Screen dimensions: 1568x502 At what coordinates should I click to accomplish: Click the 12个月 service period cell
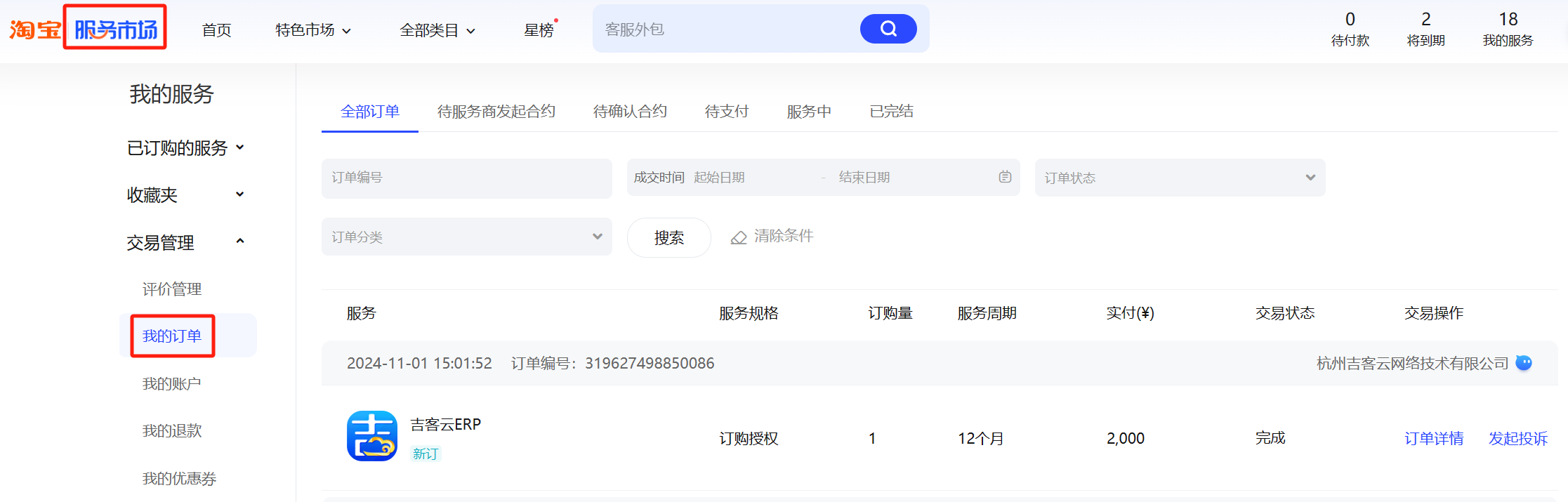click(981, 439)
